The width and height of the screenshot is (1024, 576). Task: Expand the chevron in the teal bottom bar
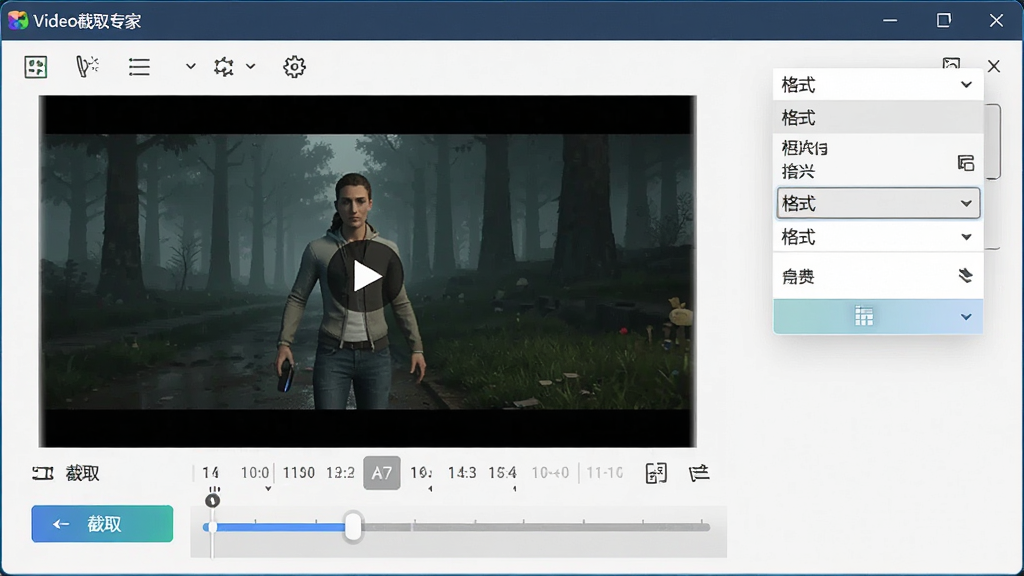[x=967, y=317]
